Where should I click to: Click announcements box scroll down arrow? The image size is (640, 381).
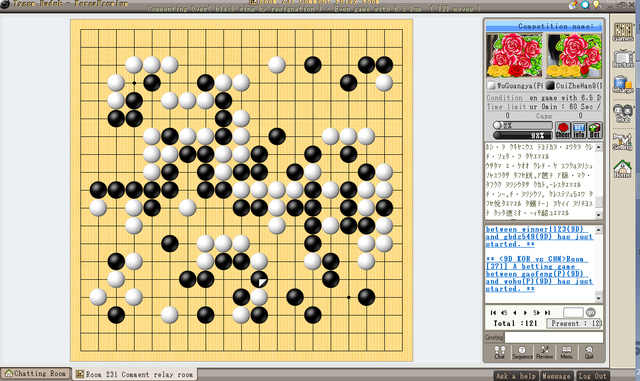[x=599, y=299]
